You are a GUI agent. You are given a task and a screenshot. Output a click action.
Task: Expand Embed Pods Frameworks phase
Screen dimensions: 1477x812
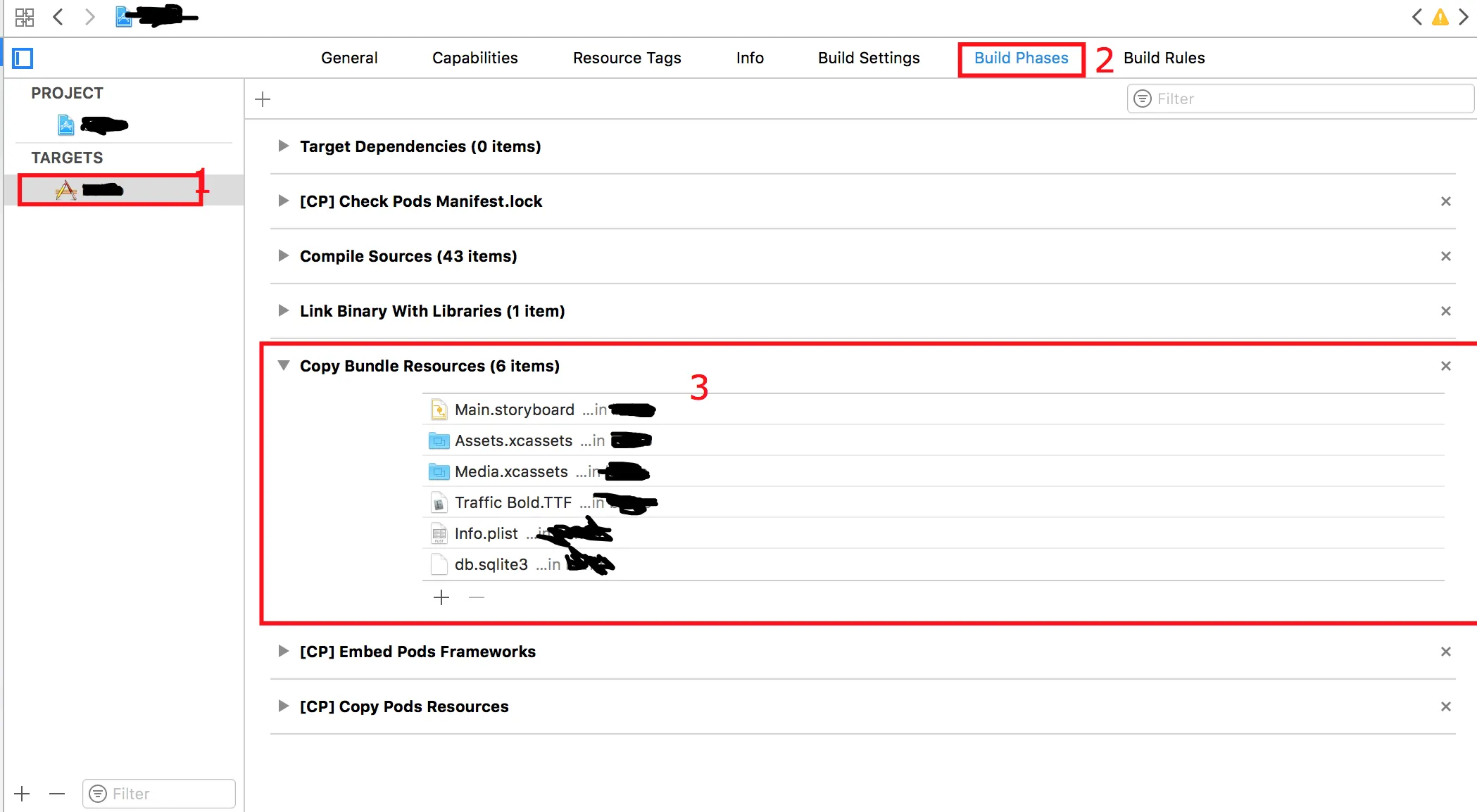tap(283, 651)
